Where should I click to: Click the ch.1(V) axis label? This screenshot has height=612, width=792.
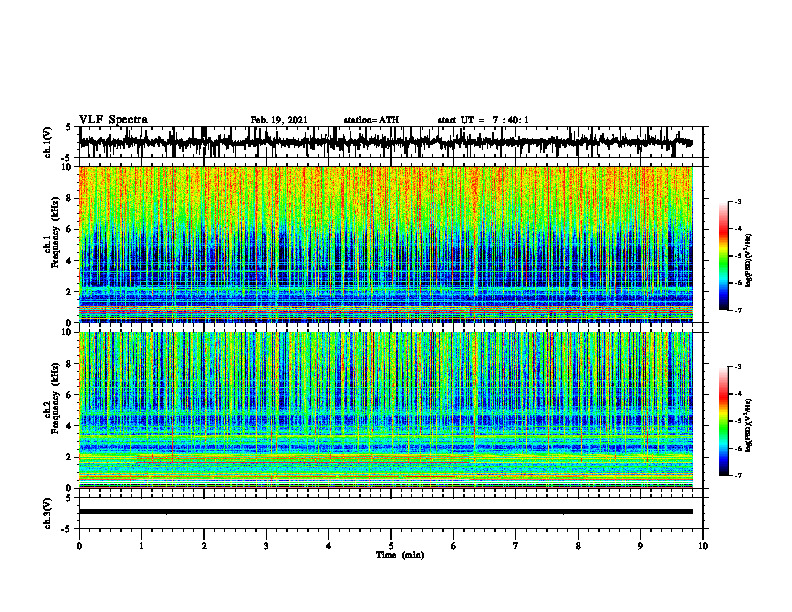pos(48,142)
